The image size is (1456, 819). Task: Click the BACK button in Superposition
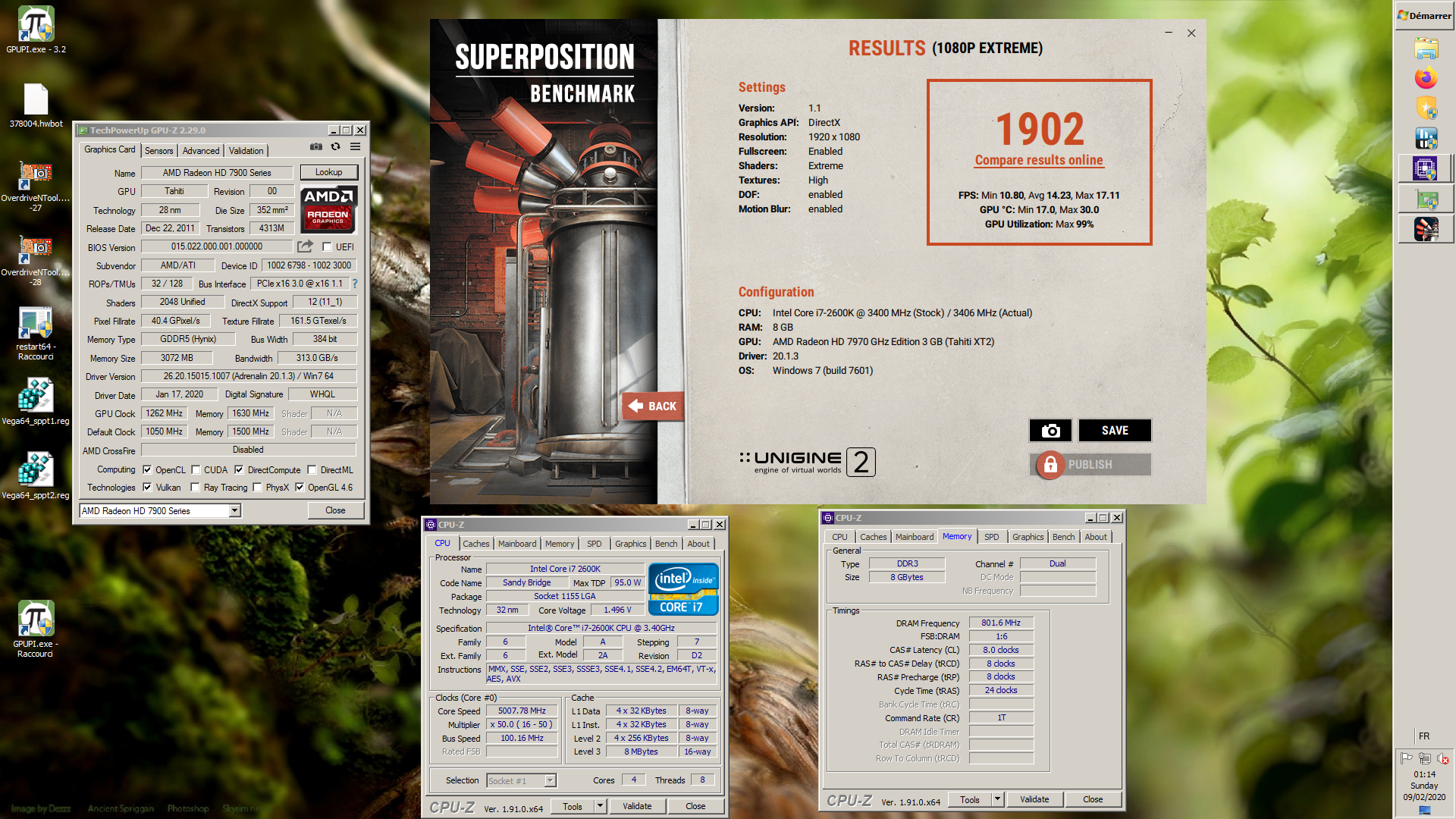coord(653,406)
